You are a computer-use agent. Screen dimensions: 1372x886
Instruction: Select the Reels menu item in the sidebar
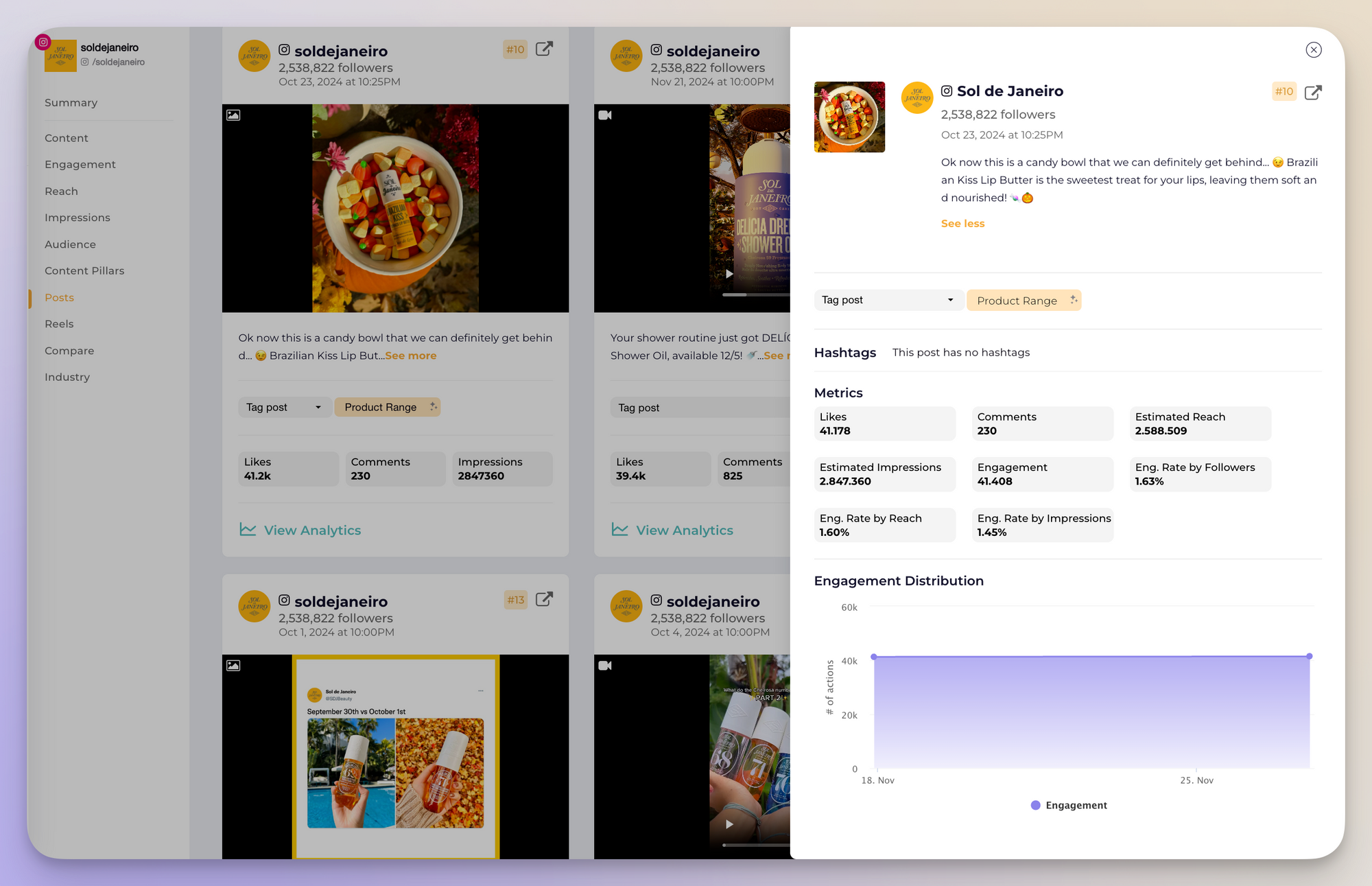tap(58, 324)
